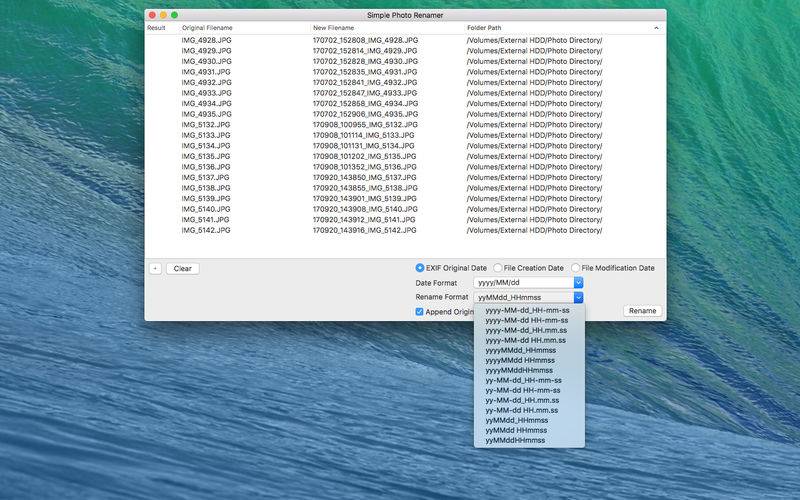Sort by Original Filename column header
Image resolution: width=800 pixels, height=500 pixels.
coord(207,28)
